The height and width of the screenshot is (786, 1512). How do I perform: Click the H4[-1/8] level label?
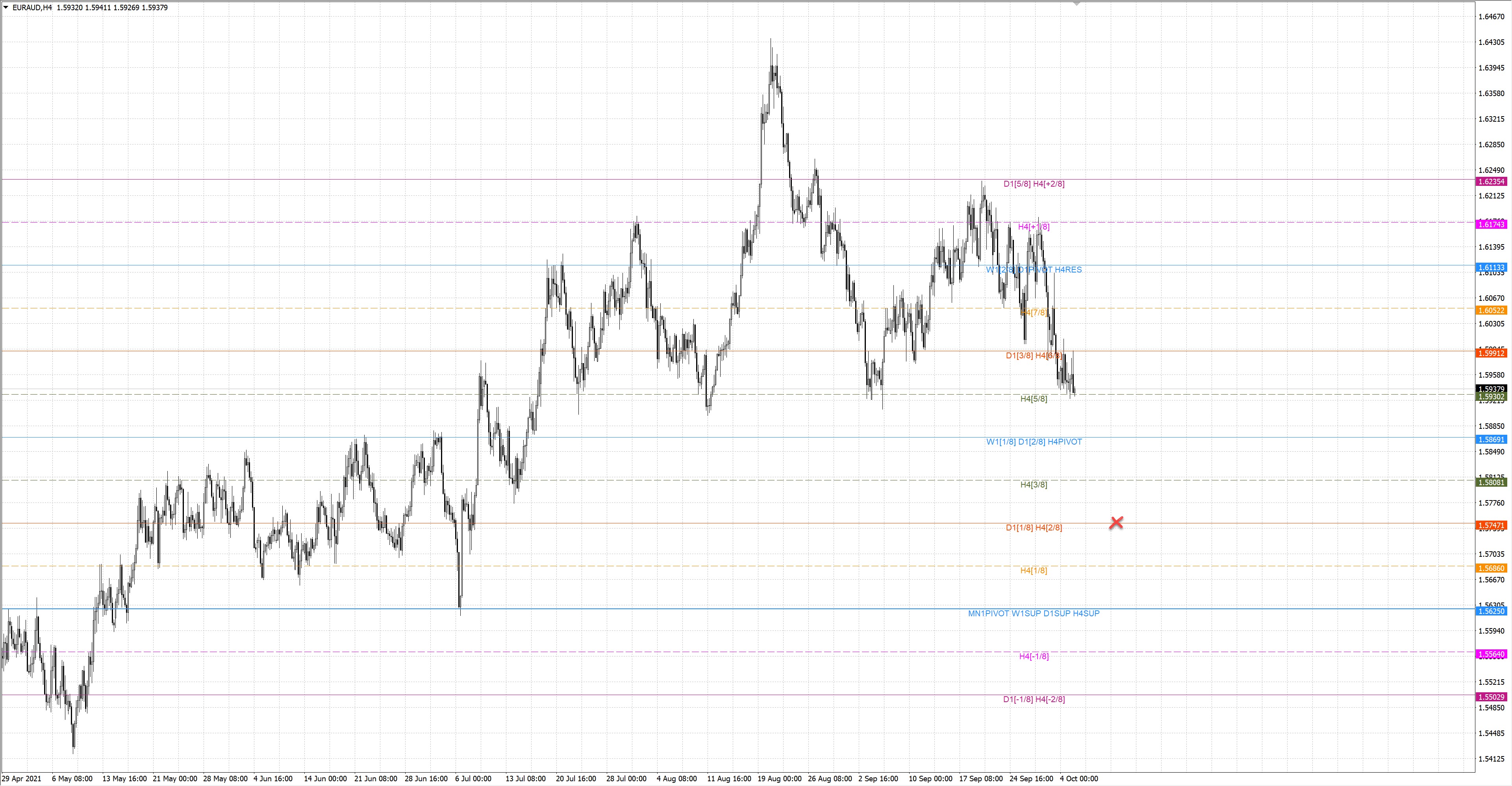tap(1034, 656)
